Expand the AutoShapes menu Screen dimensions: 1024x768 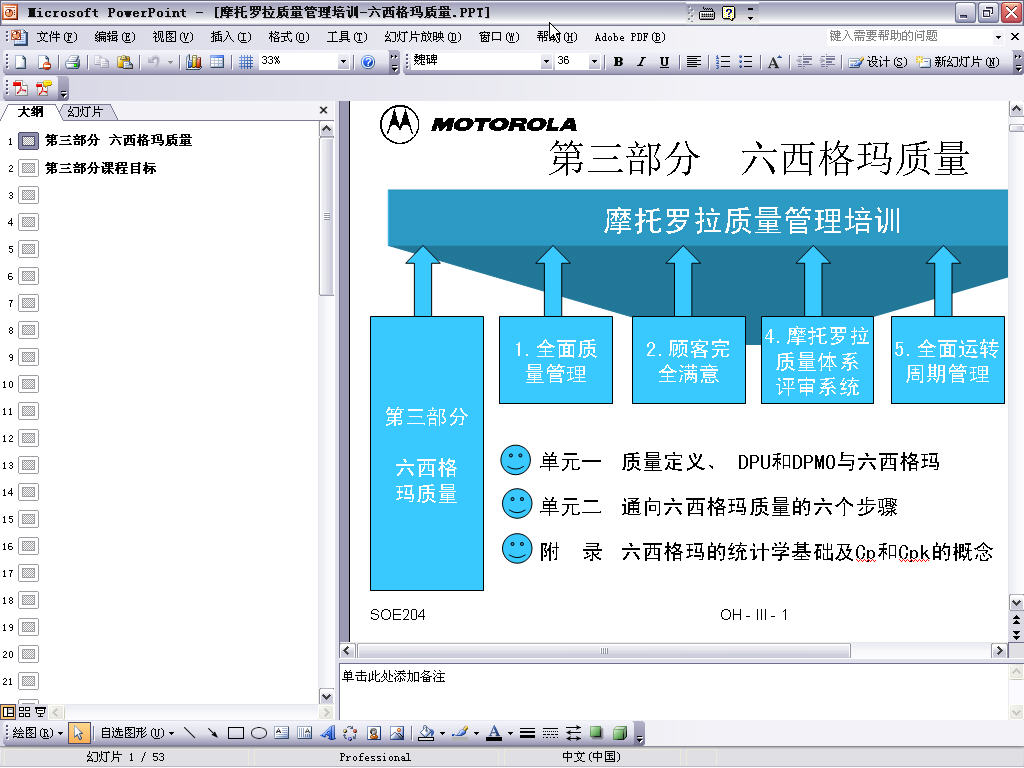tap(137, 733)
